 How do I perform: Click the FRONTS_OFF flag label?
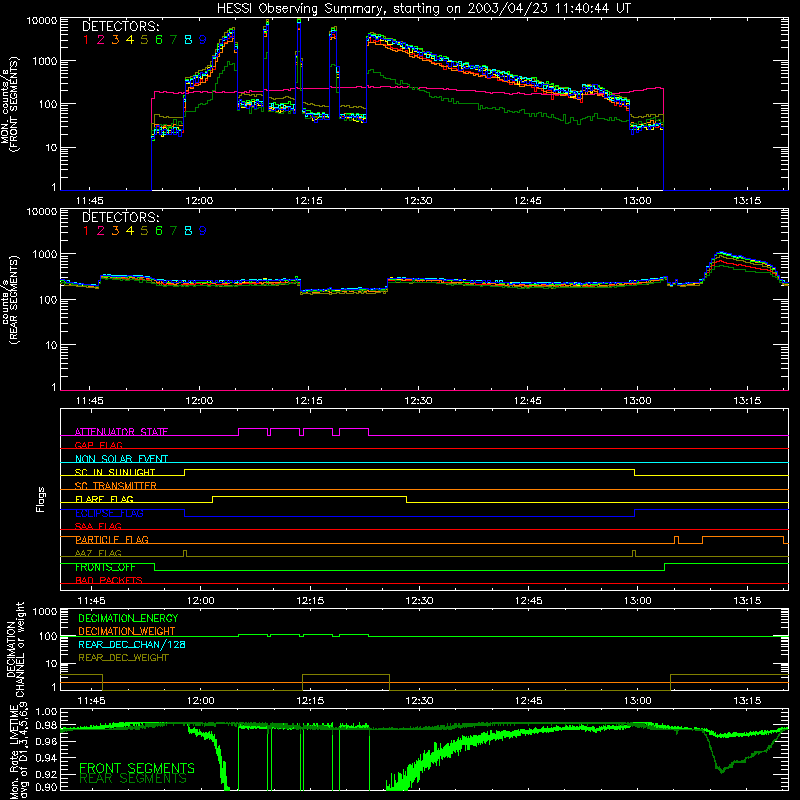pos(105,567)
